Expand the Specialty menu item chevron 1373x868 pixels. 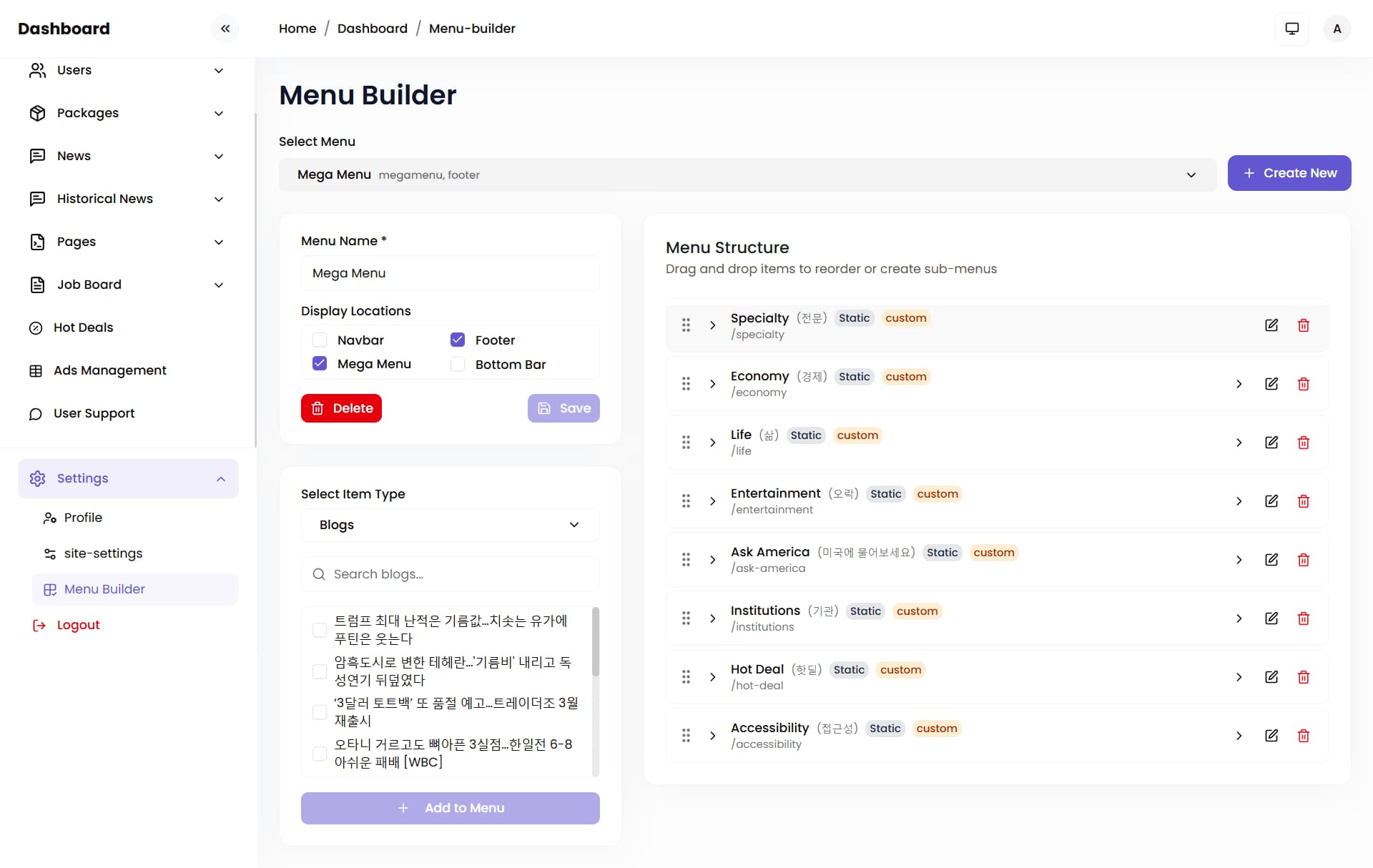coord(712,325)
